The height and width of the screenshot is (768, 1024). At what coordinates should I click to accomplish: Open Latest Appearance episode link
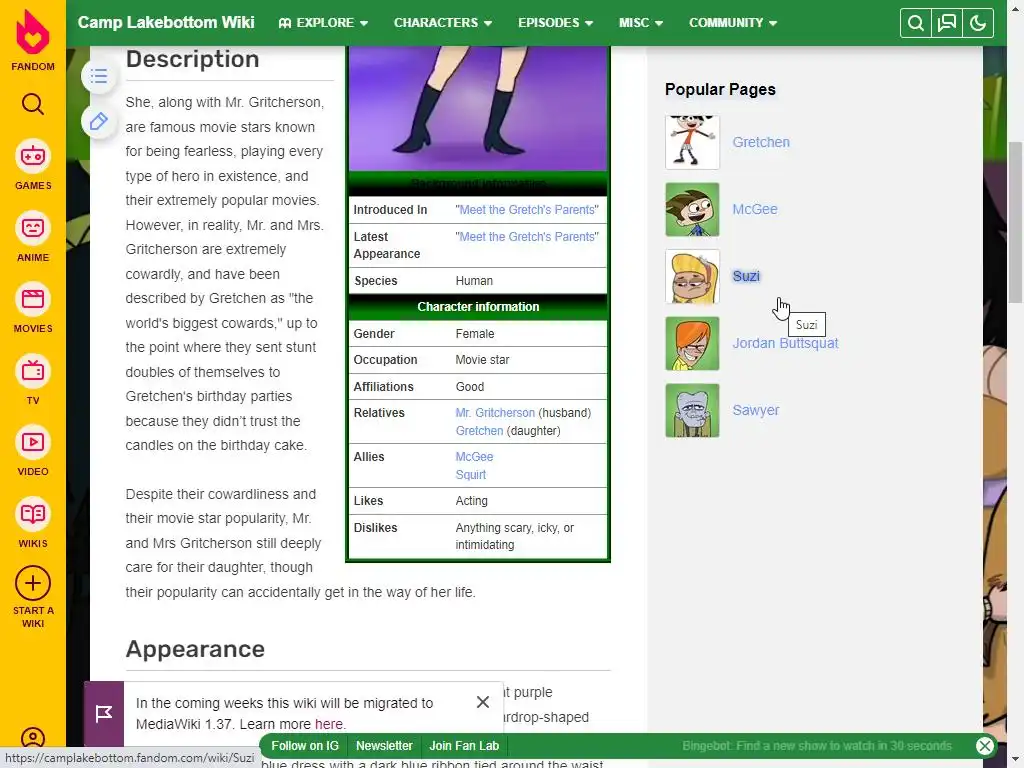coord(527,236)
